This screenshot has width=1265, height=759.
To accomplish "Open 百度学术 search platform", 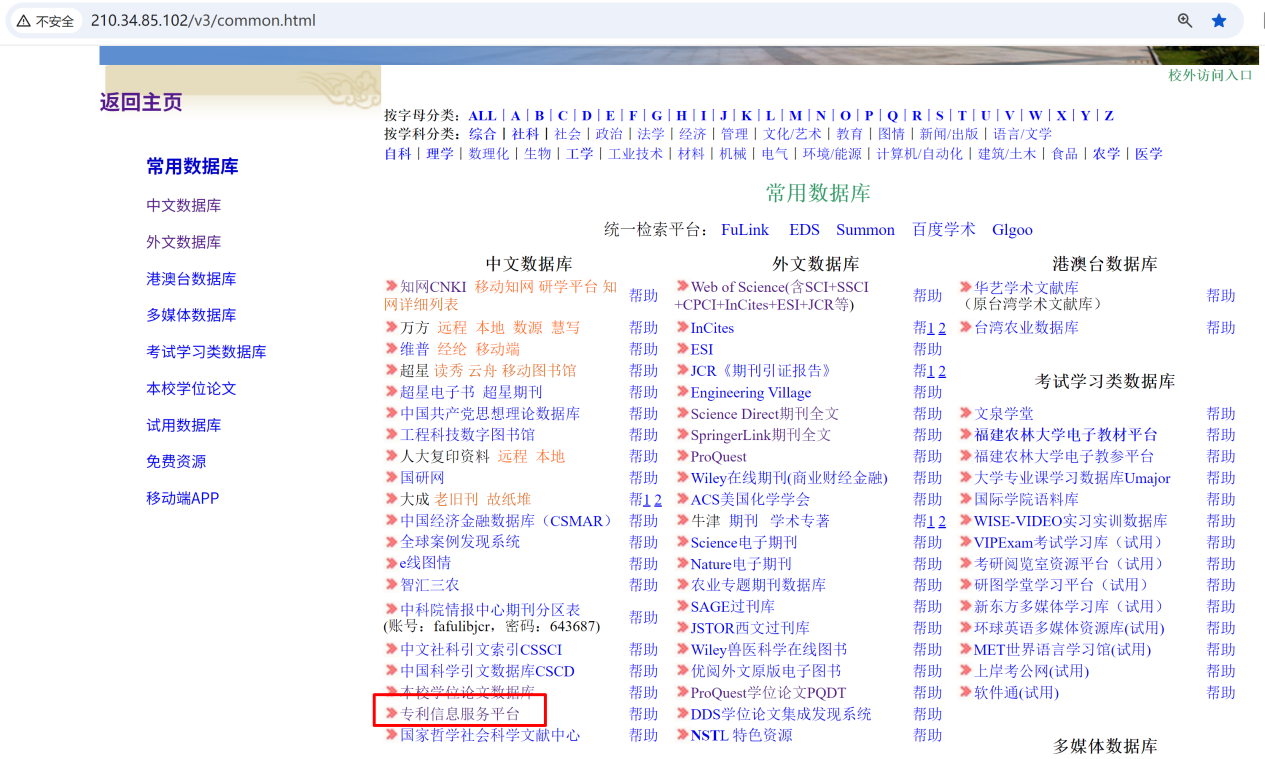I will tap(943, 230).
